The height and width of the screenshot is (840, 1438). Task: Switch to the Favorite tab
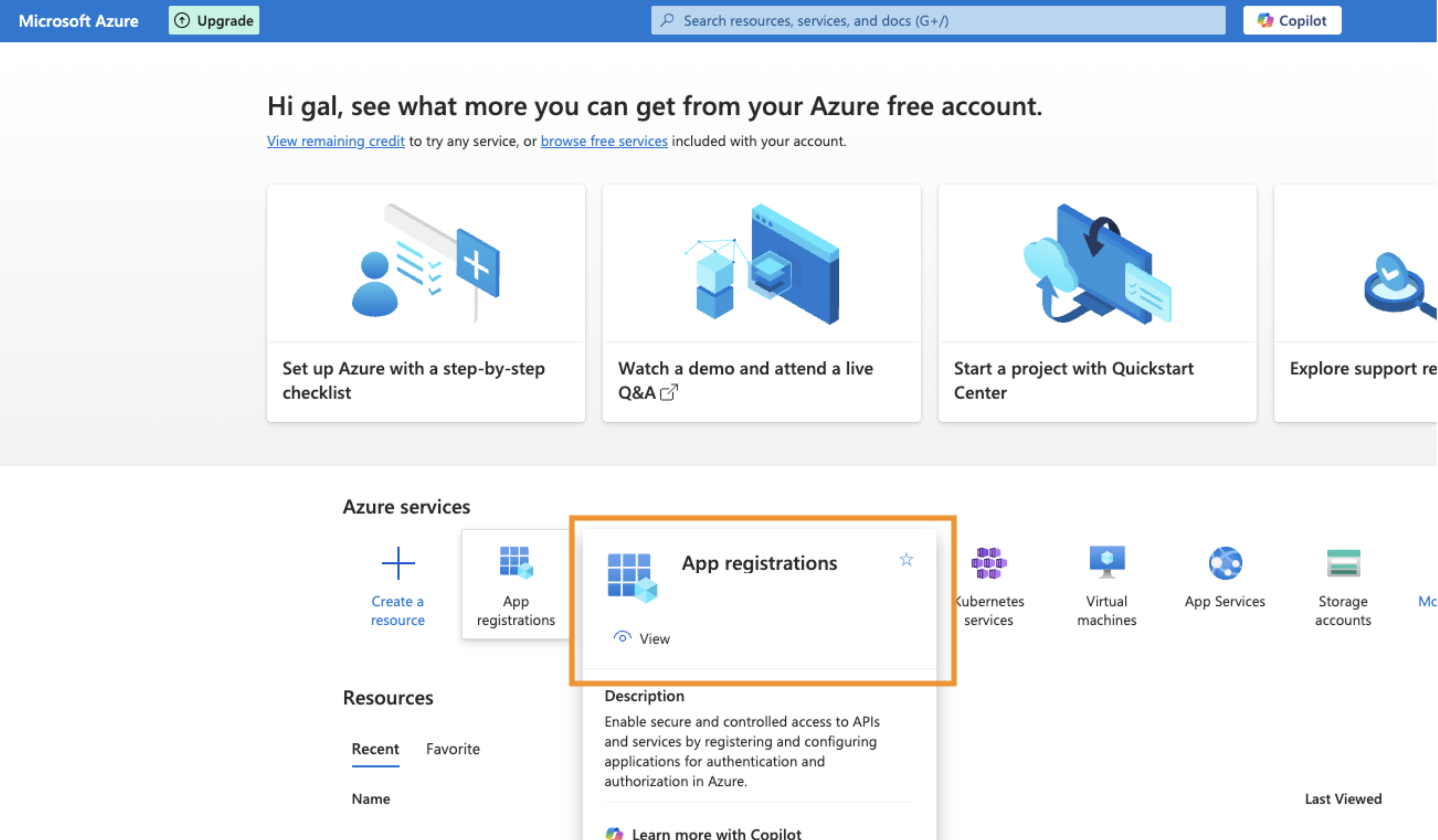453,749
